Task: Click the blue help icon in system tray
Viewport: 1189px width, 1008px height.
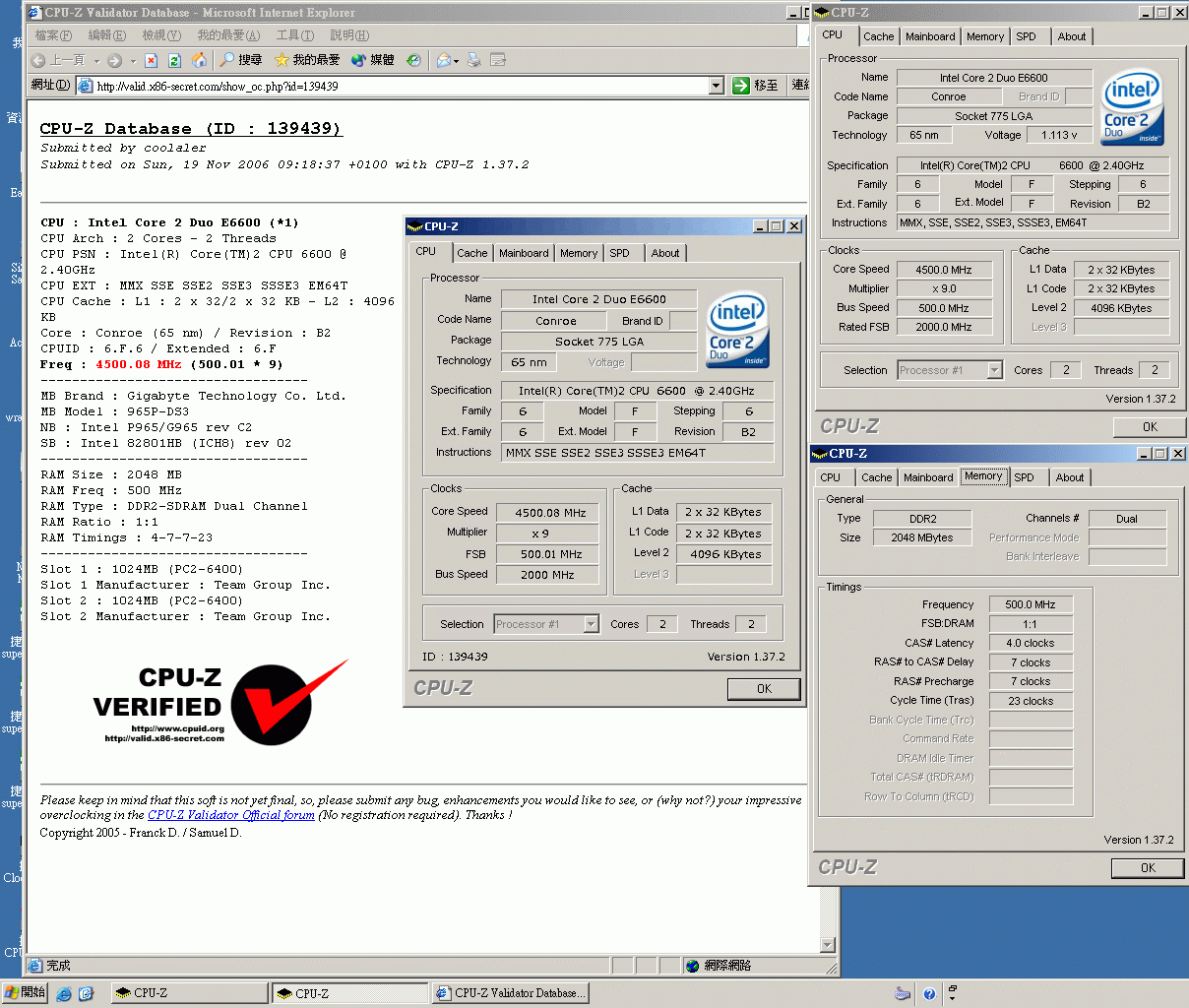Action: click(x=929, y=994)
